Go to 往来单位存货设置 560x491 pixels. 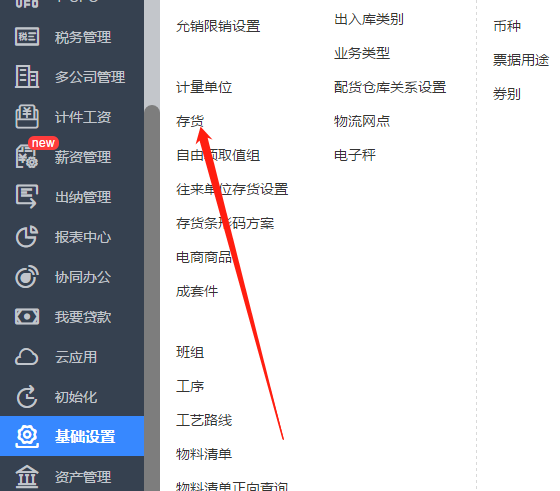click(232, 189)
